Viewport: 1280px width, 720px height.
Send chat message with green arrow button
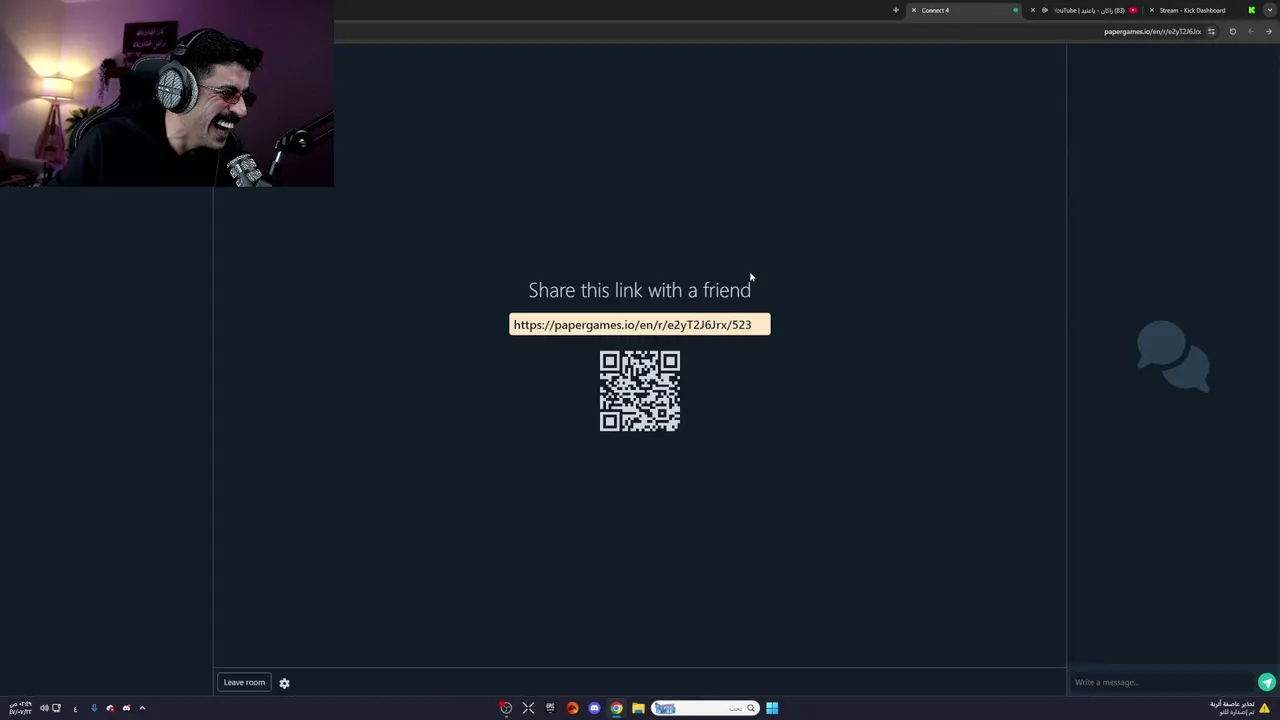click(x=1267, y=682)
